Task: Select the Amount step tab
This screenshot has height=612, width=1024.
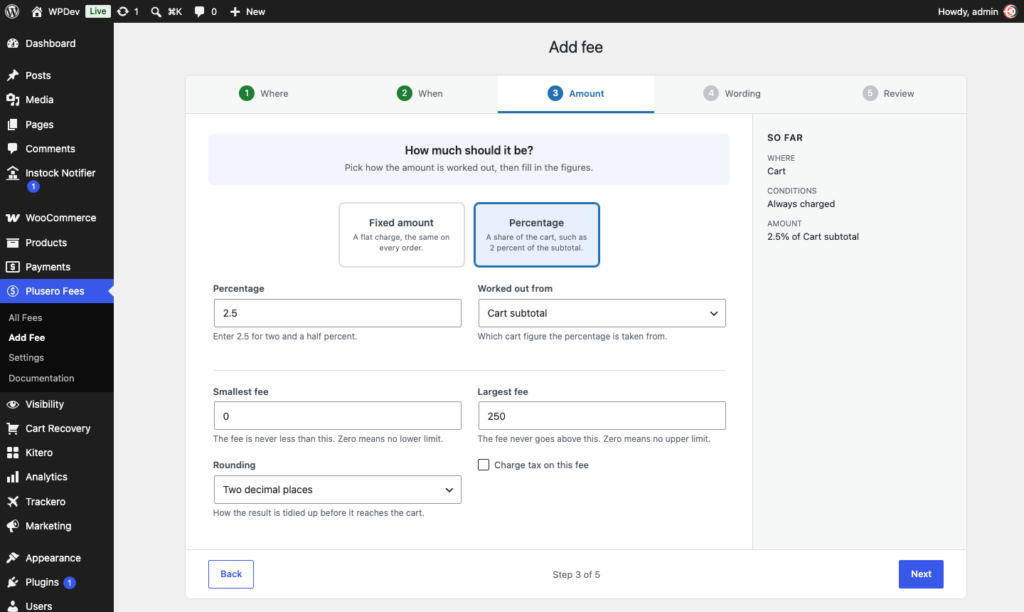Action: click(576, 93)
